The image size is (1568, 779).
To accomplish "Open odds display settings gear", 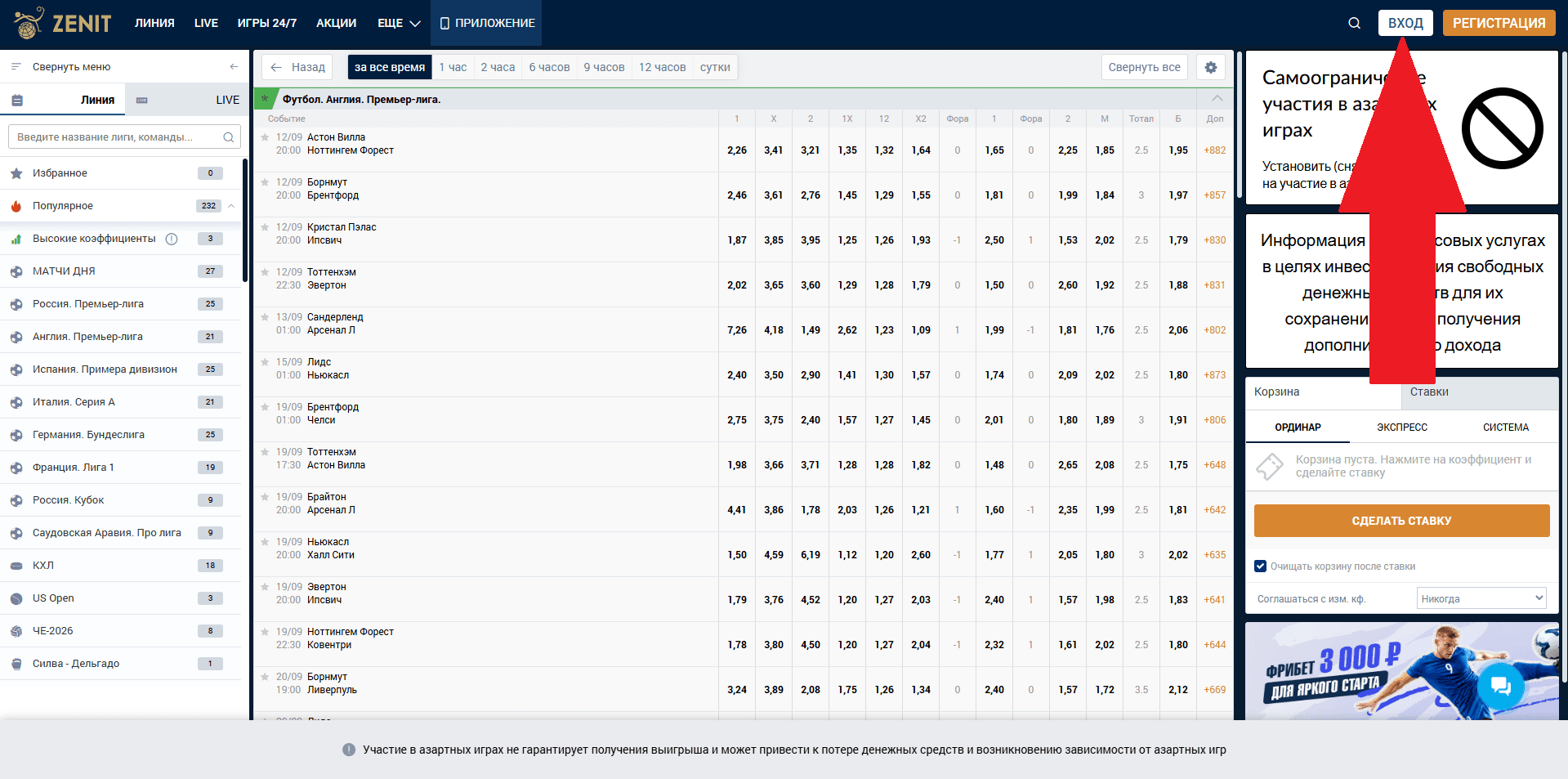I will (x=1211, y=67).
